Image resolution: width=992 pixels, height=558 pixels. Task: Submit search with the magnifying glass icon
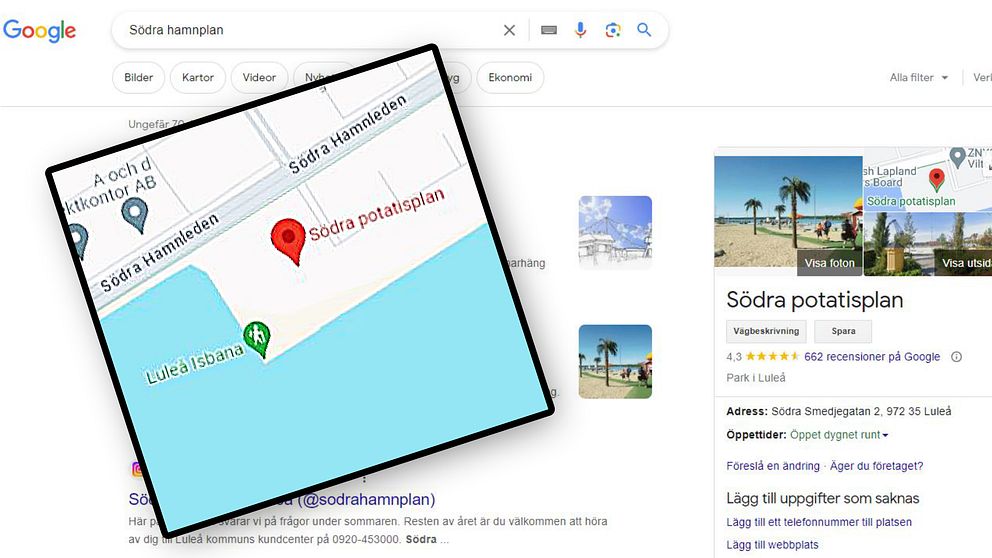[644, 30]
